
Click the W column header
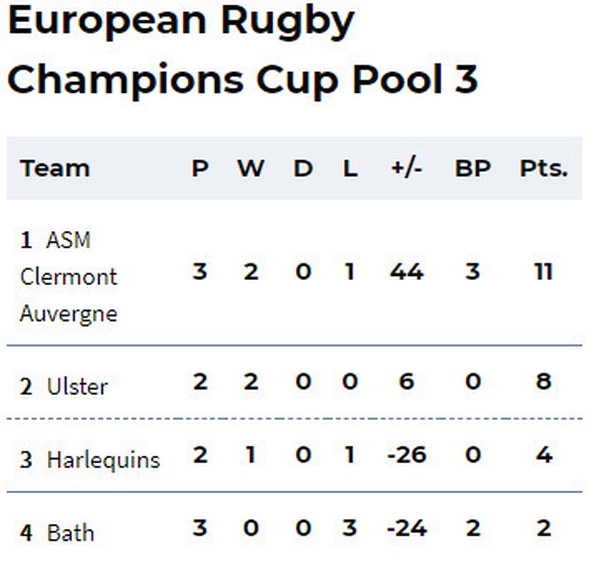[x=251, y=168]
